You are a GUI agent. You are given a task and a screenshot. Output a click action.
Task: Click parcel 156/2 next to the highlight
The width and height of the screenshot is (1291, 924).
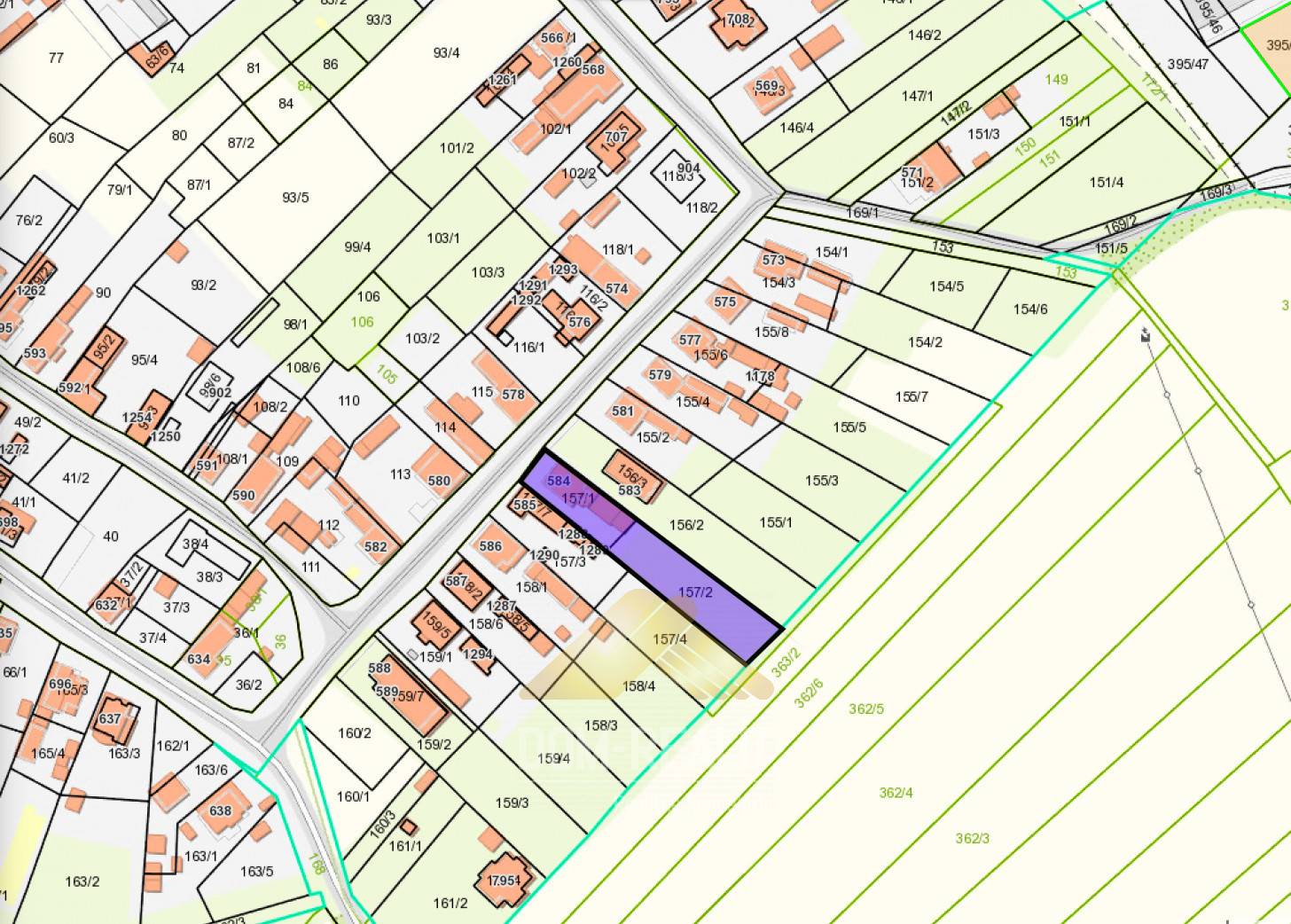pyautogui.click(x=687, y=523)
